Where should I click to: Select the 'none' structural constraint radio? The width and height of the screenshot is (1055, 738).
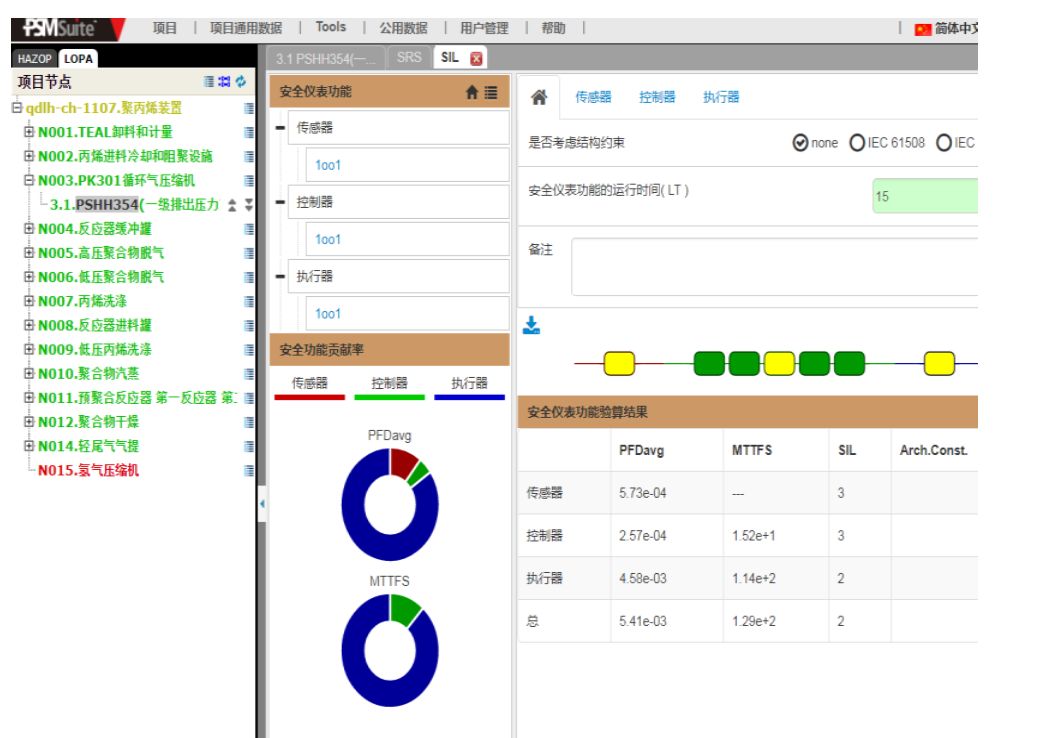click(x=800, y=143)
